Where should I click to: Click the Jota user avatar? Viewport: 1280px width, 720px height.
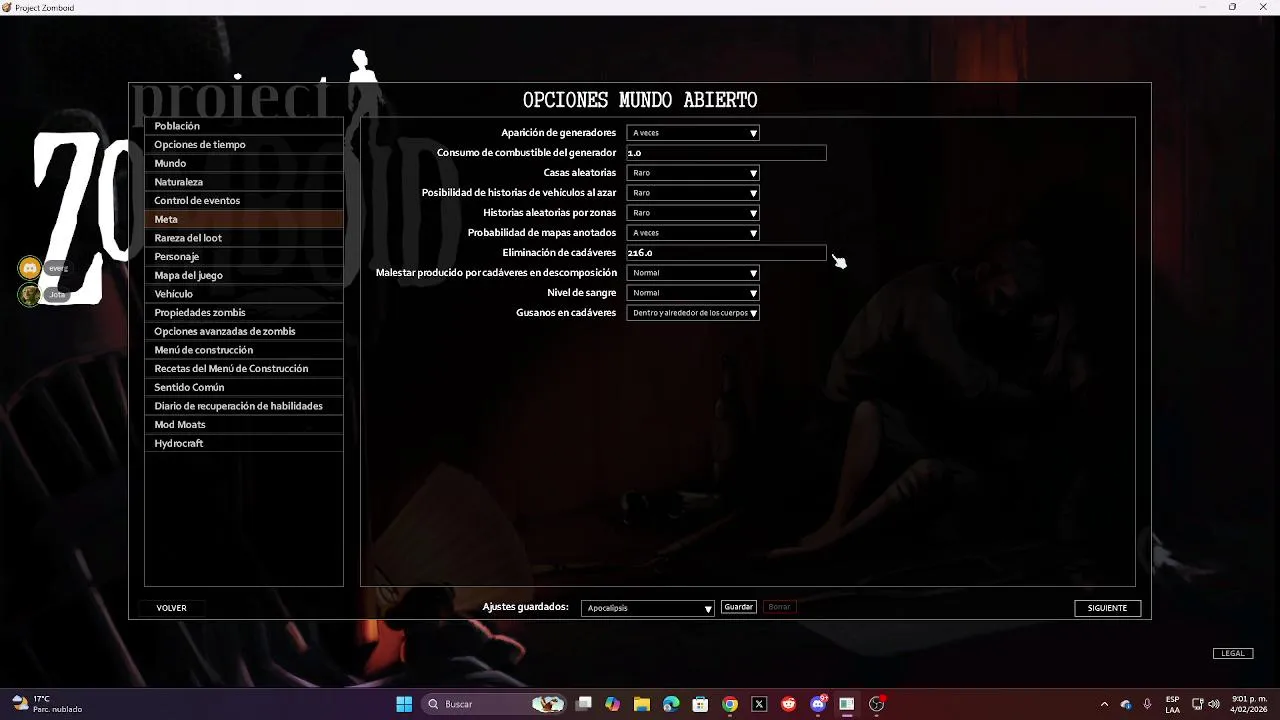[x=30, y=294]
